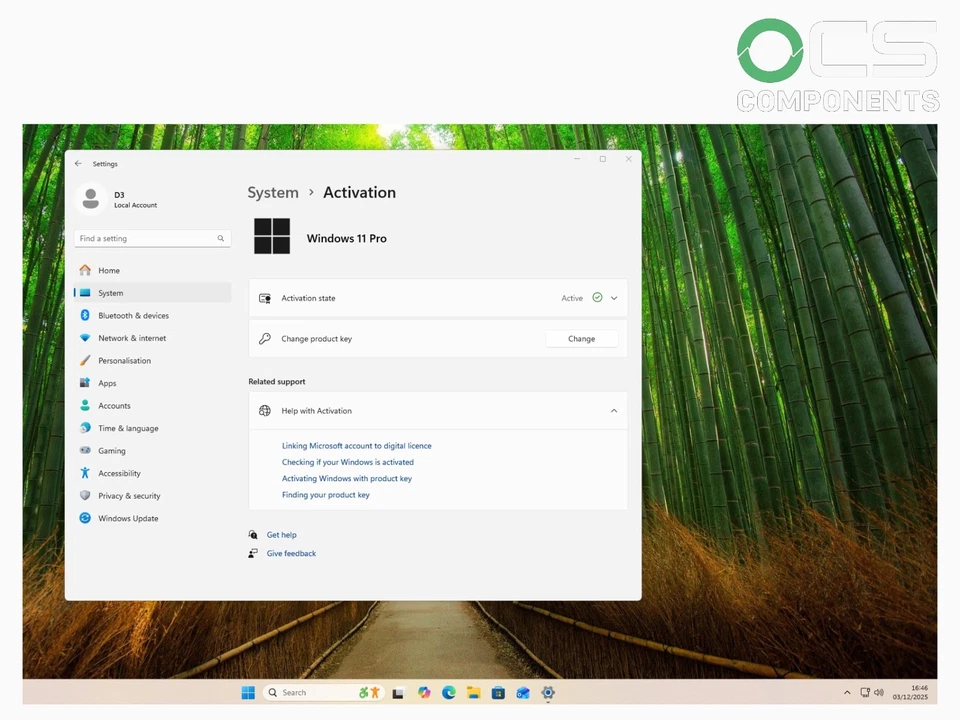Show hidden system tray icons
Image resolution: width=960 pixels, height=720 pixels.
[x=847, y=692]
